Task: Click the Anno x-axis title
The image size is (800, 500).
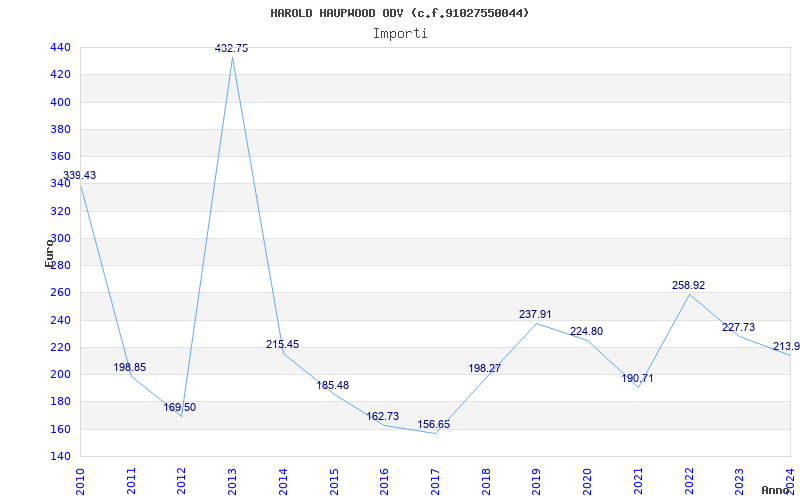Action: tap(774, 490)
